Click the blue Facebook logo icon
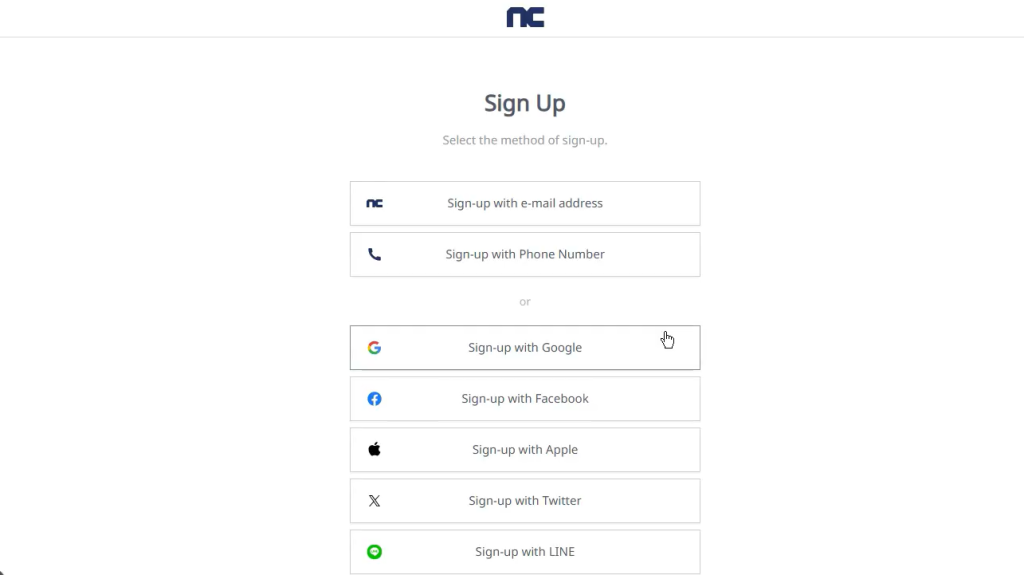The width and height of the screenshot is (1024, 575). 374,399
